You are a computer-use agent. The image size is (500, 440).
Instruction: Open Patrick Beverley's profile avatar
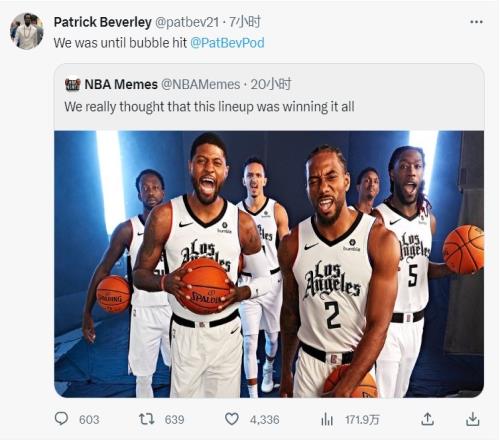(27, 31)
